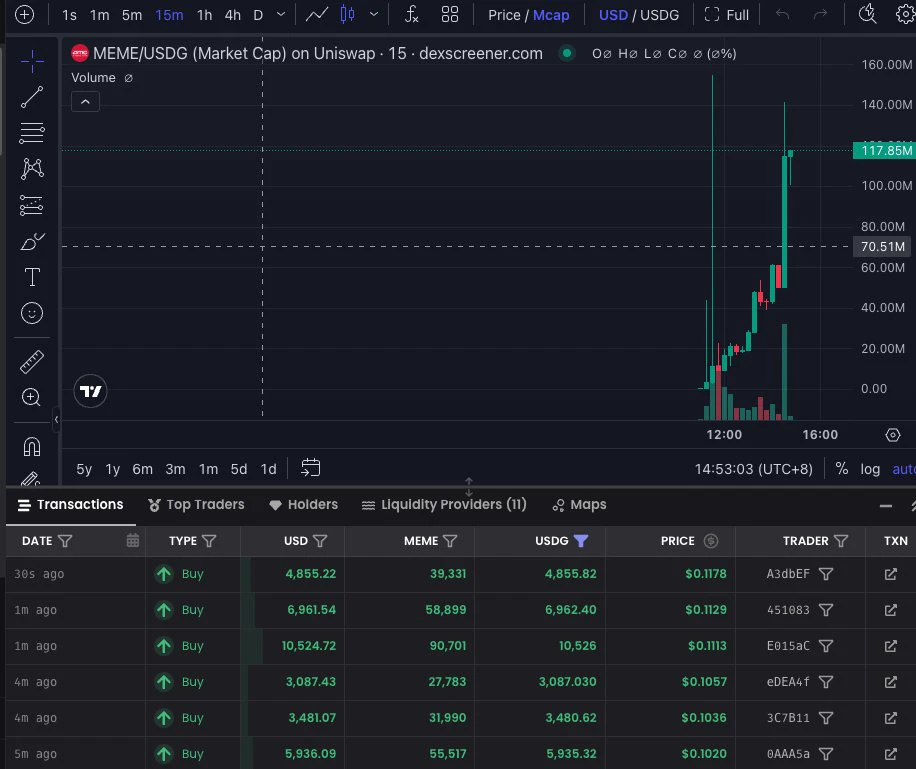Minimize the transactions panel with dash button
Viewport: 916px width, 769px height.
pos(886,506)
